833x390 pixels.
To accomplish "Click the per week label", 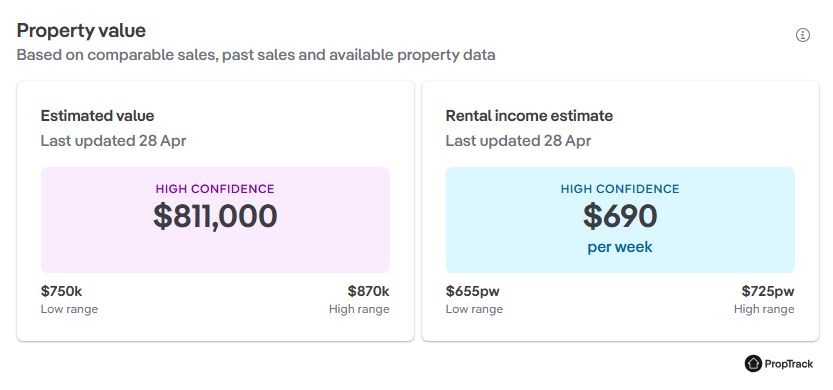I will click(x=620, y=247).
